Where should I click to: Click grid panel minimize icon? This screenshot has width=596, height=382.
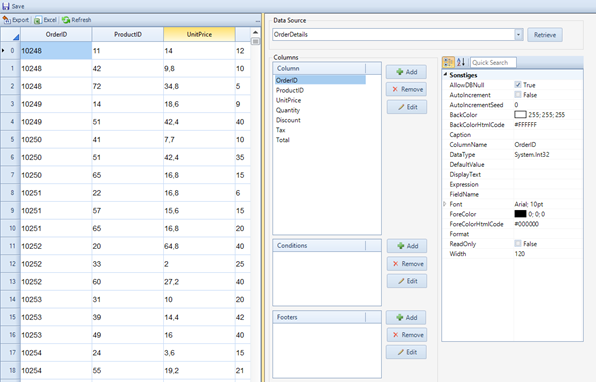click(x=258, y=21)
